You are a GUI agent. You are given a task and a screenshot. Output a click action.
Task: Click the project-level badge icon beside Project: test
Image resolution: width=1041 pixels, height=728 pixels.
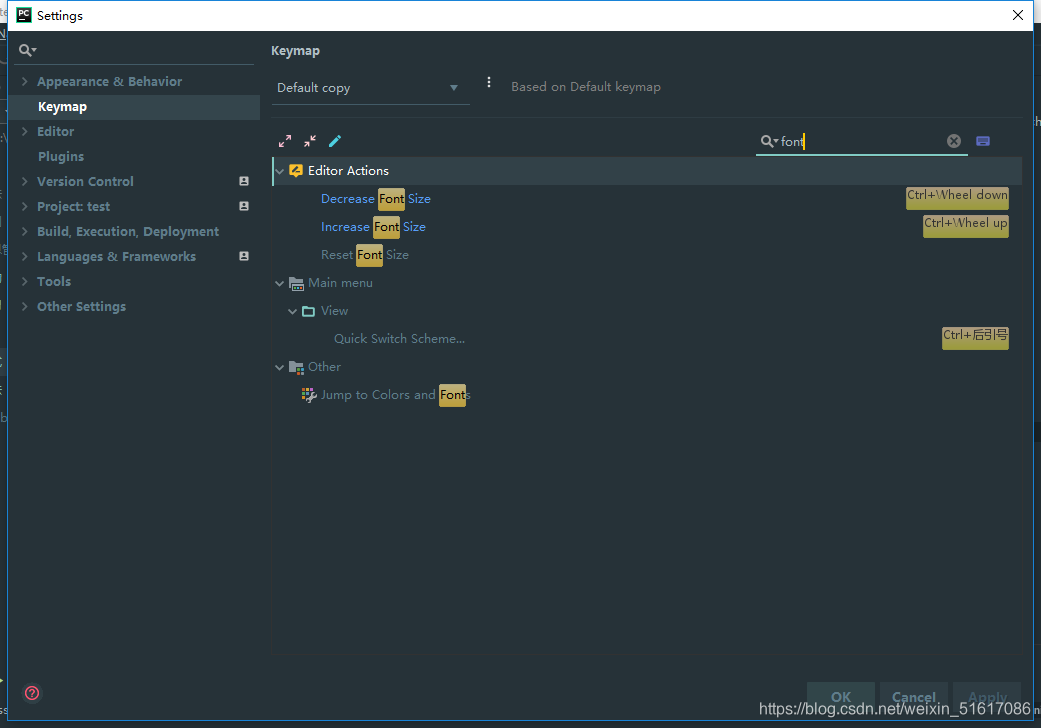click(244, 206)
